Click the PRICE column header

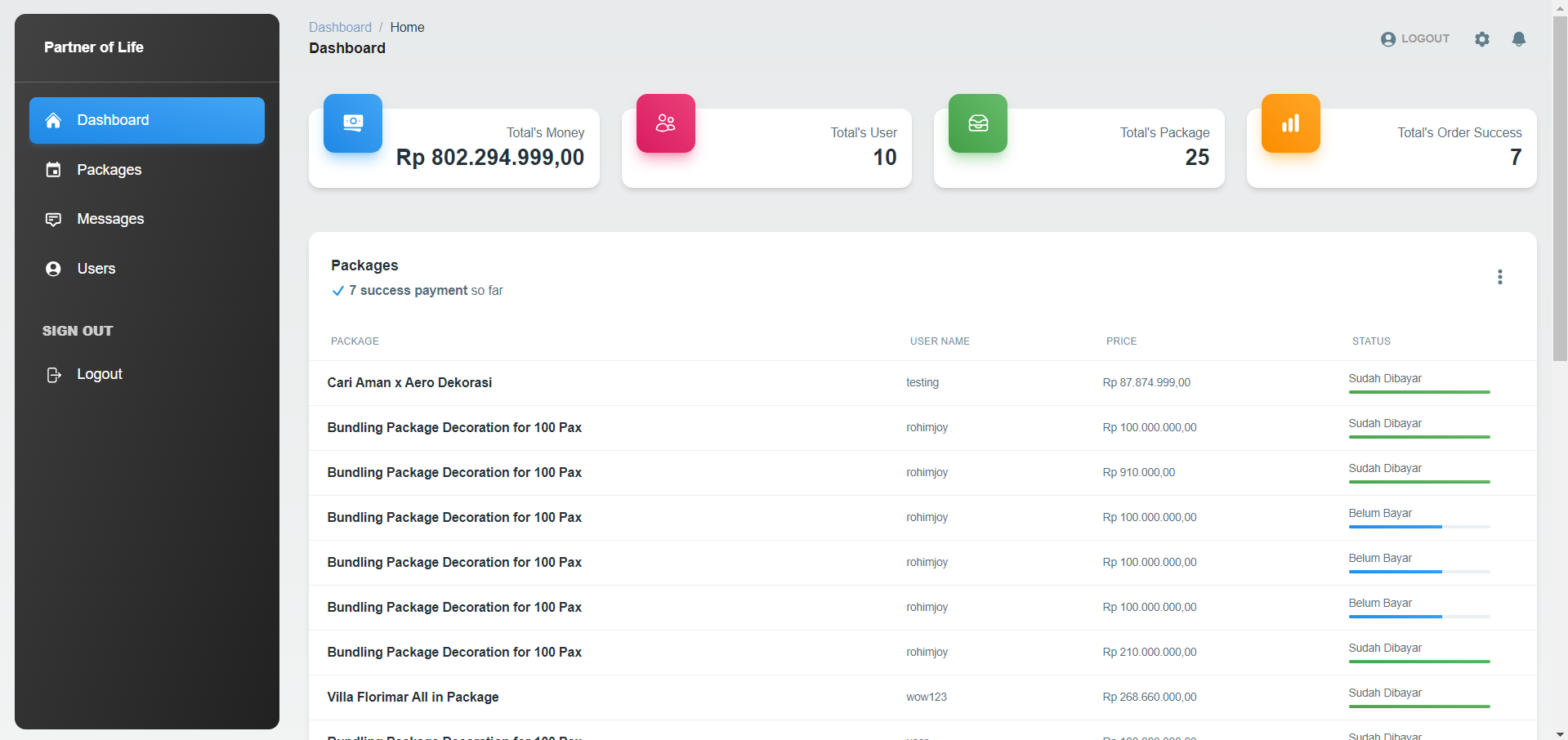pyautogui.click(x=1121, y=341)
